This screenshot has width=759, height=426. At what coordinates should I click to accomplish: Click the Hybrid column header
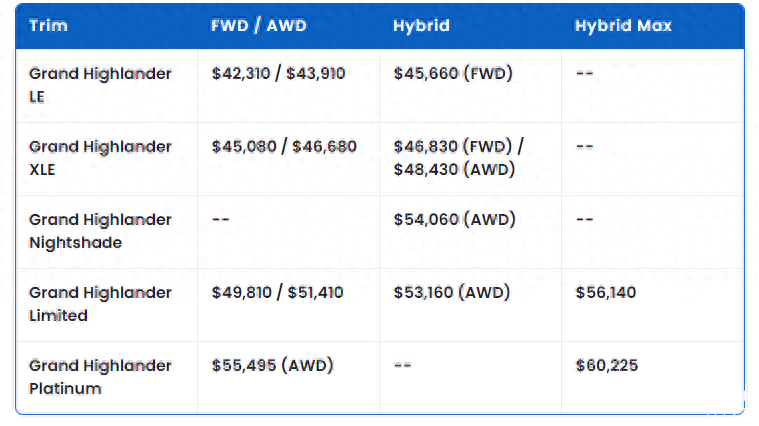[419, 26]
